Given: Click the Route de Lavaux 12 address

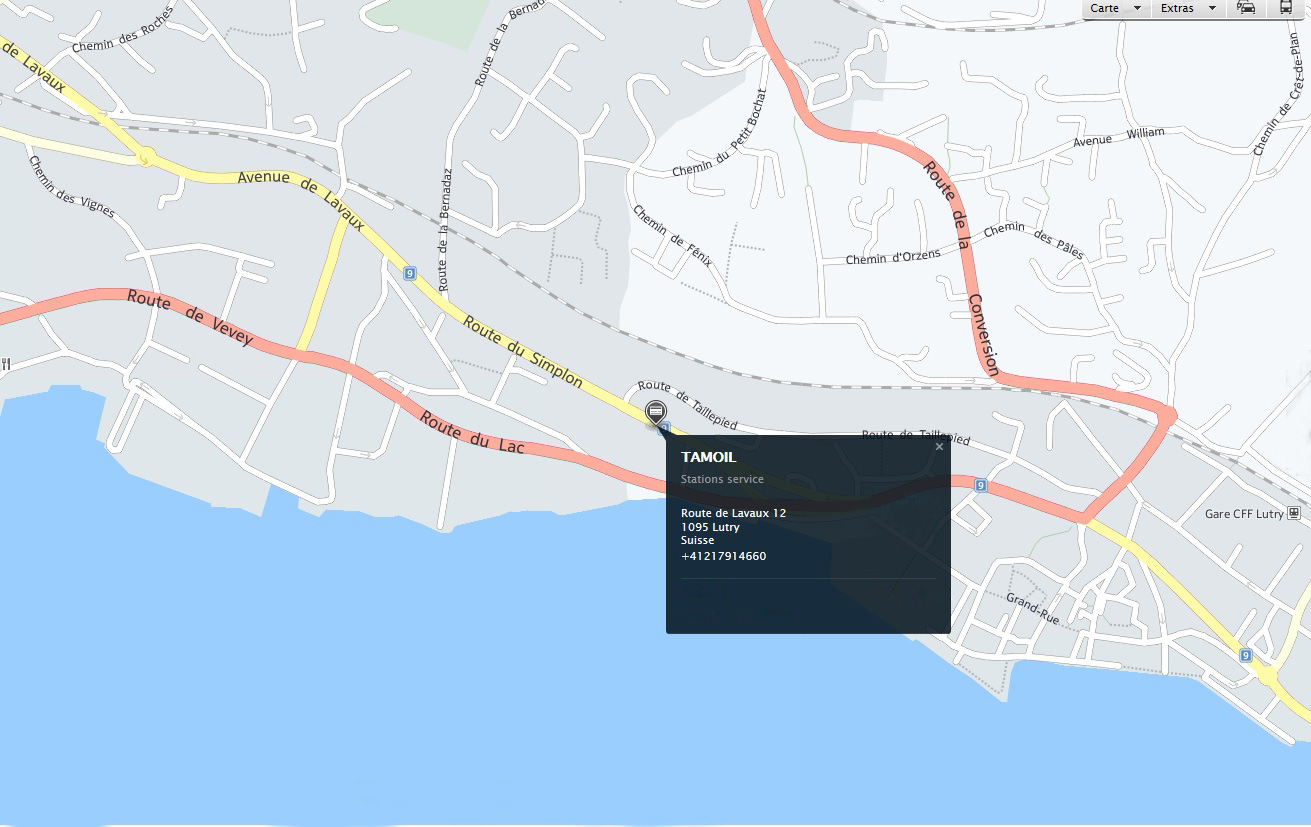Looking at the screenshot, I should 733,513.
